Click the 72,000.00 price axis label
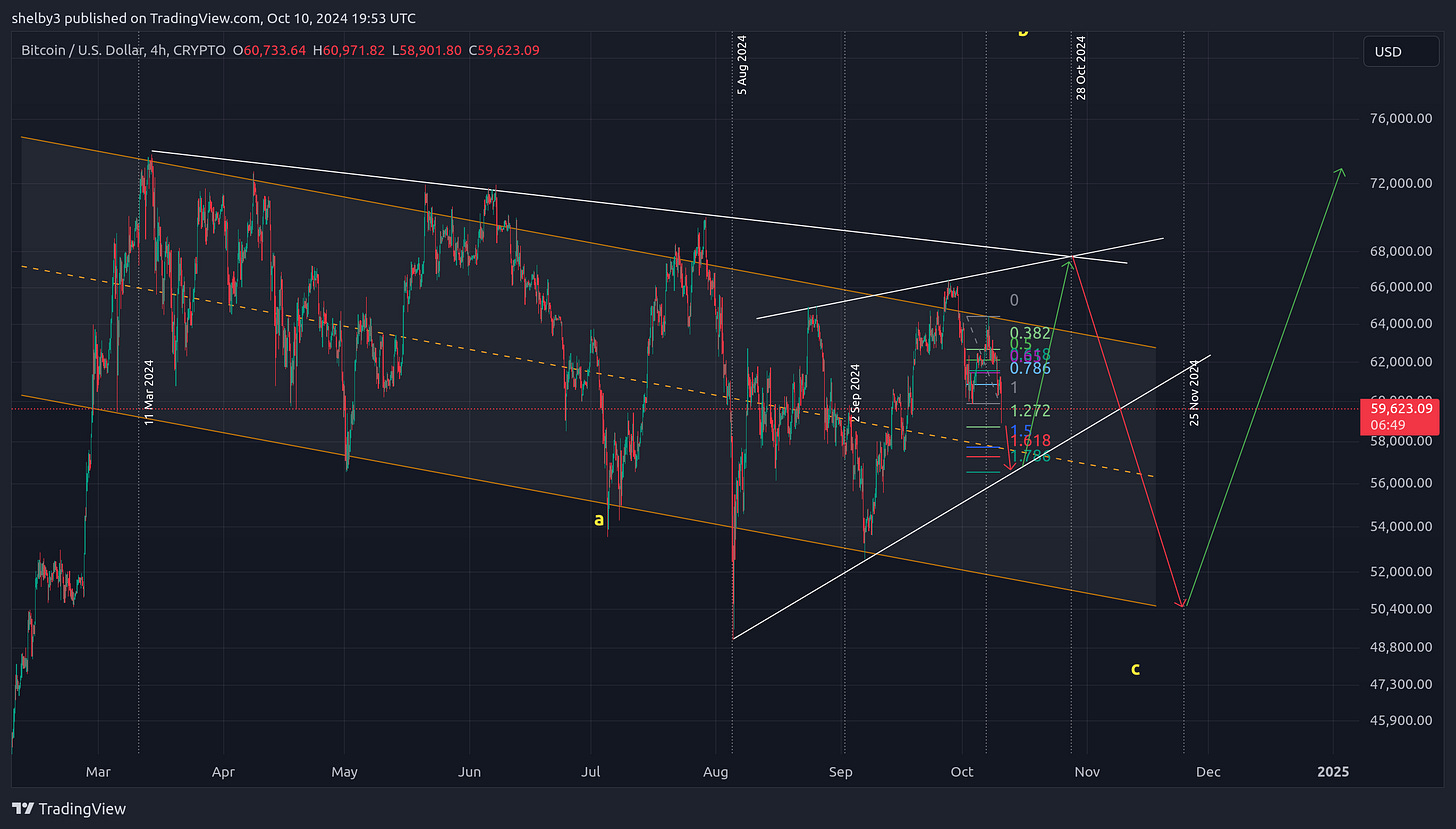Viewport: 1456px width, 829px height. (1400, 184)
